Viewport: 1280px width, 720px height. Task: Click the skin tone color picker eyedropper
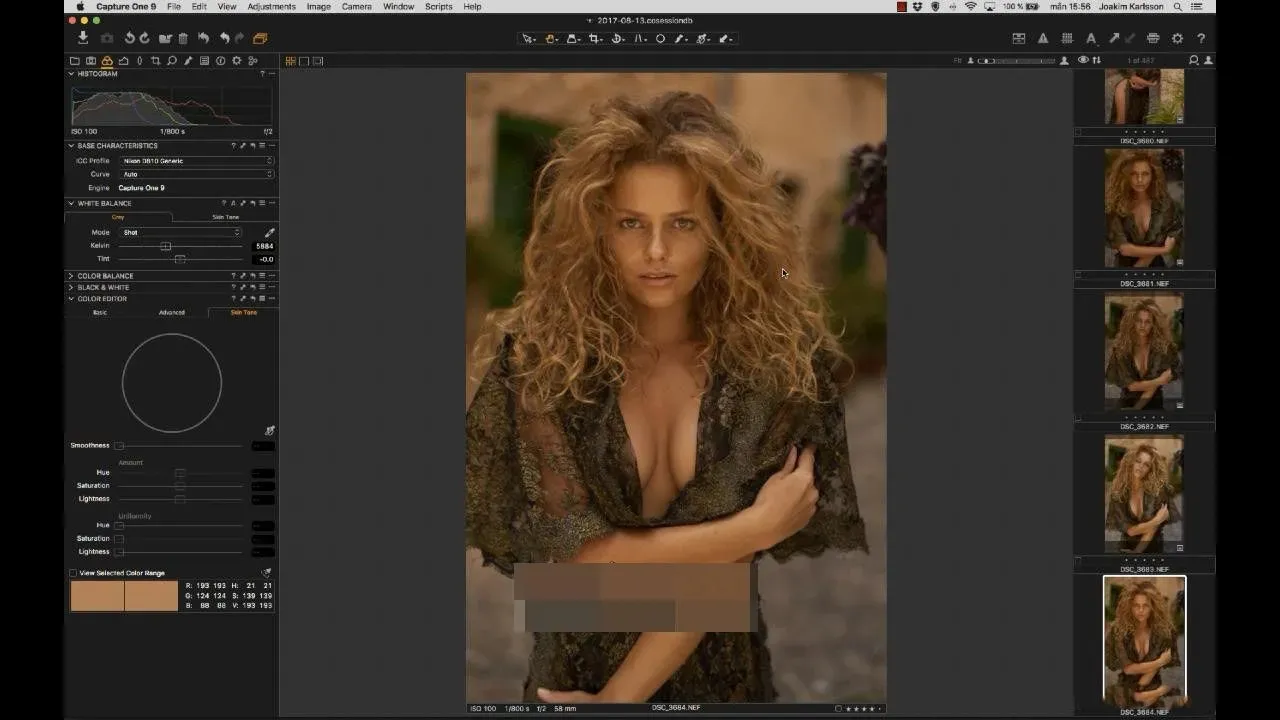269,430
